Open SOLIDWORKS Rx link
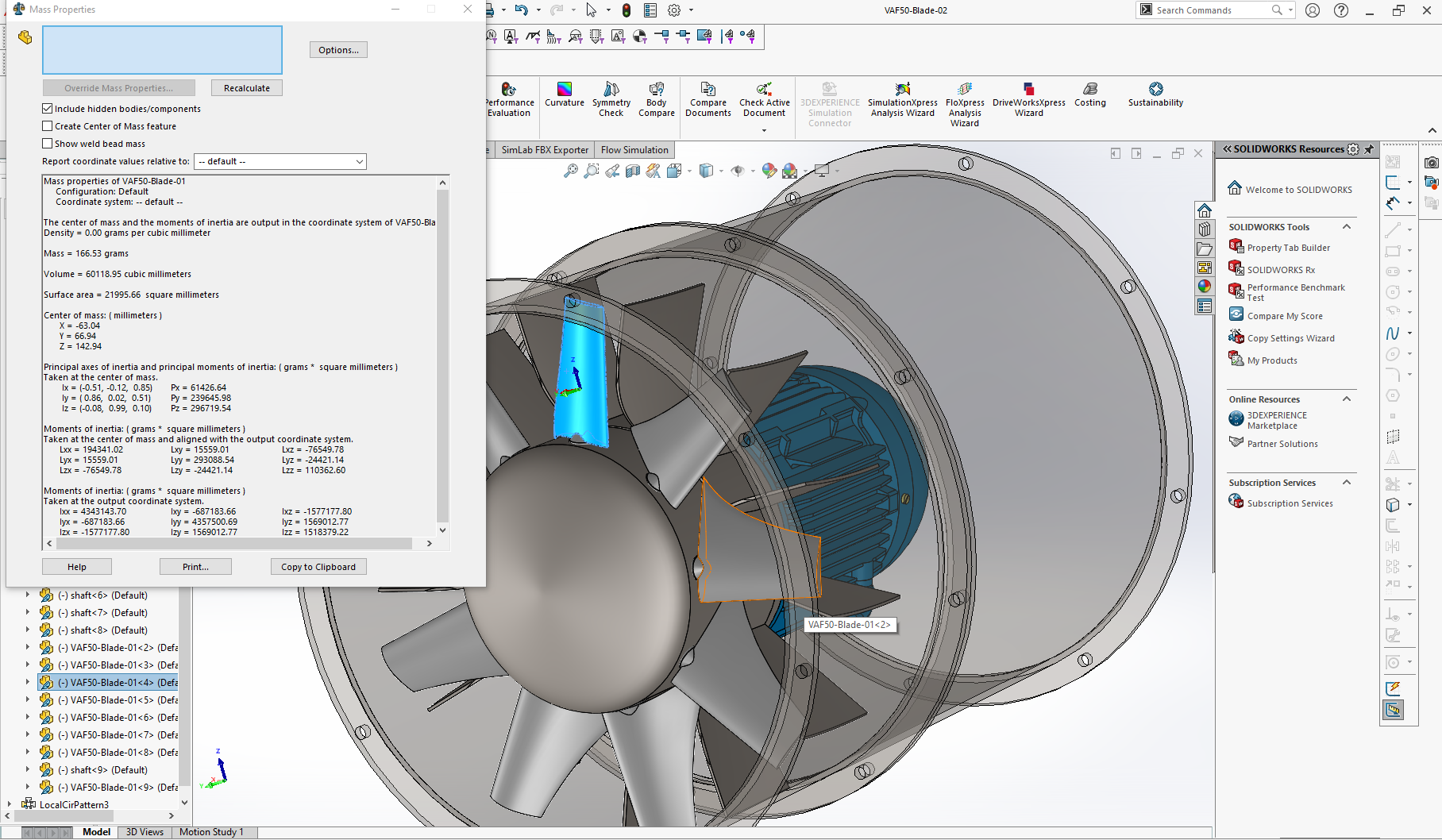The height and width of the screenshot is (840, 1442). click(1281, 270)
